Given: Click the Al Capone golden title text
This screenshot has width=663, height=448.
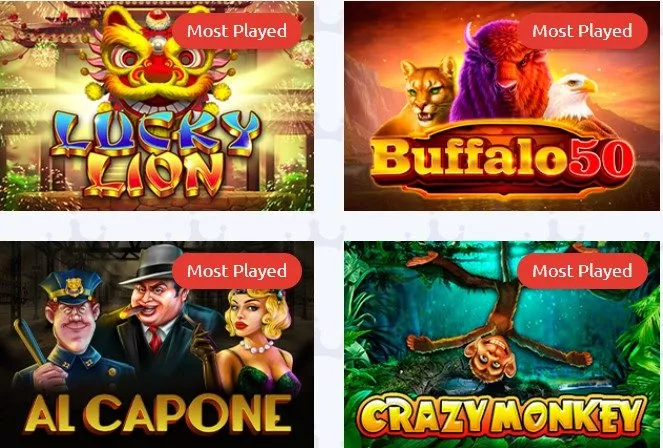Looking at the screenshot, I should pos(158,413).
